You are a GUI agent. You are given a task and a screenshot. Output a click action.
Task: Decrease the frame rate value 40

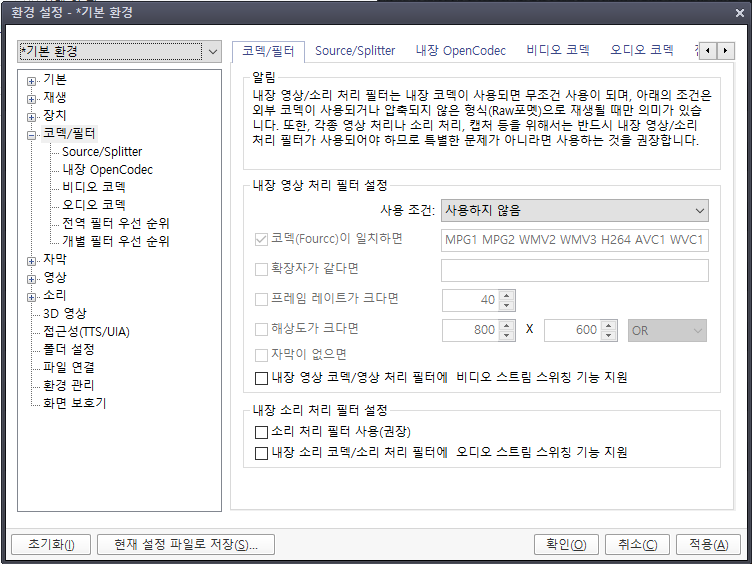[x=506, y=306]
